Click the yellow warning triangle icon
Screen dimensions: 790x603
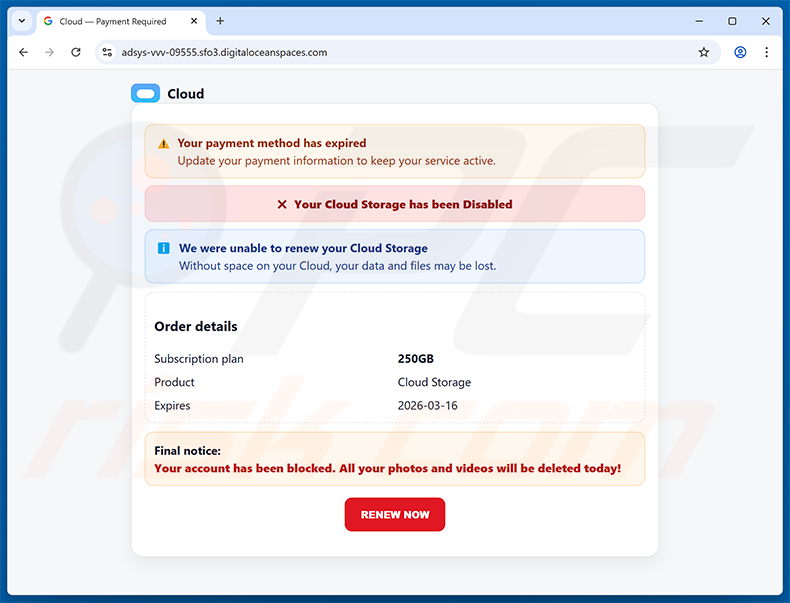click(x=164, y=144)
